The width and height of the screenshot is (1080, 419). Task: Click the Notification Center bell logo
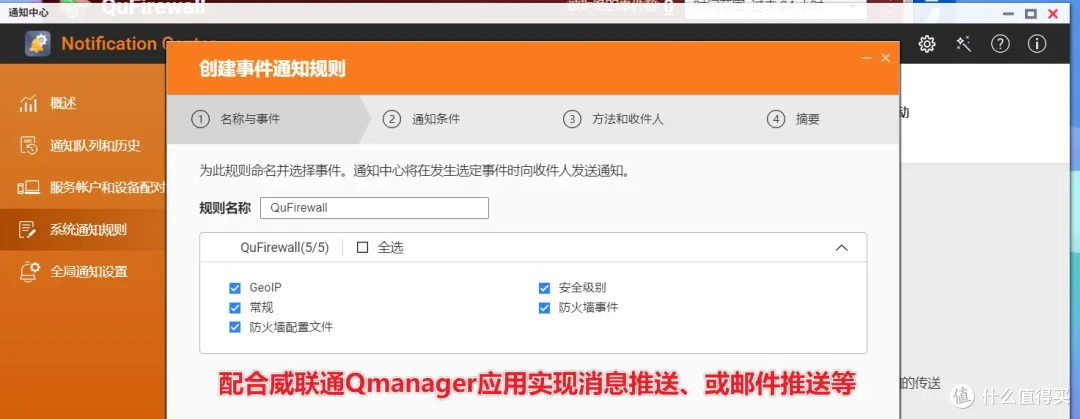click(x=38, y=43)
